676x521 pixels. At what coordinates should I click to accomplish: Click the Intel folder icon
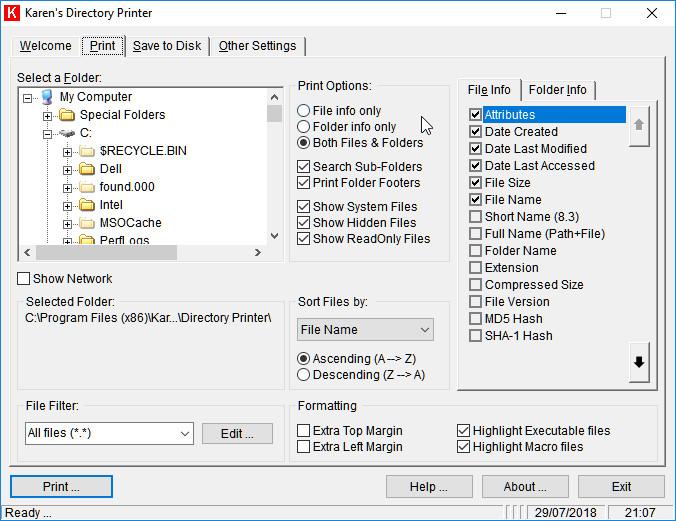[x=87, y=205]
